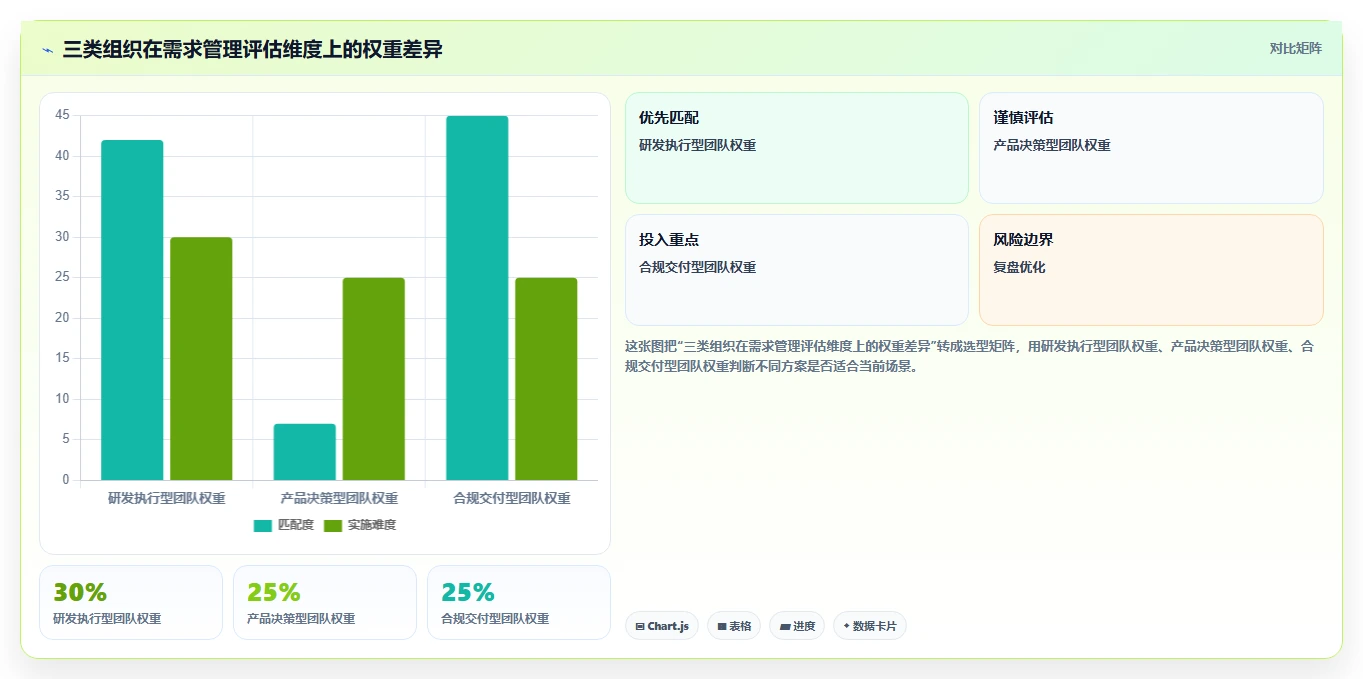Click the short teal bar for 产品决策型团队权重
The height and width of the screenshot is (679, 1363).
(x=305, y=452)
